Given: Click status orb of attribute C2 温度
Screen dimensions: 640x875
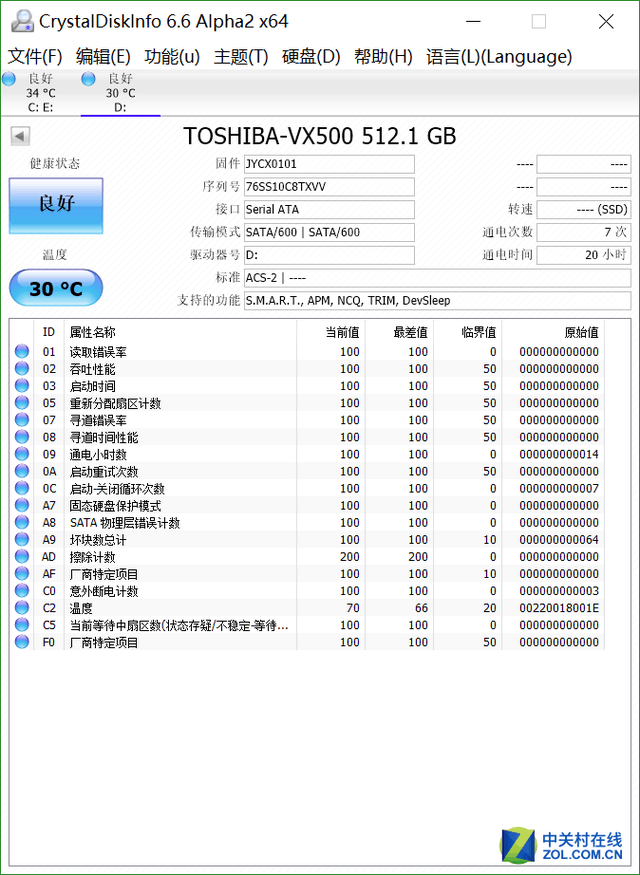Looking at the screenshot, I should coord(22,608).
